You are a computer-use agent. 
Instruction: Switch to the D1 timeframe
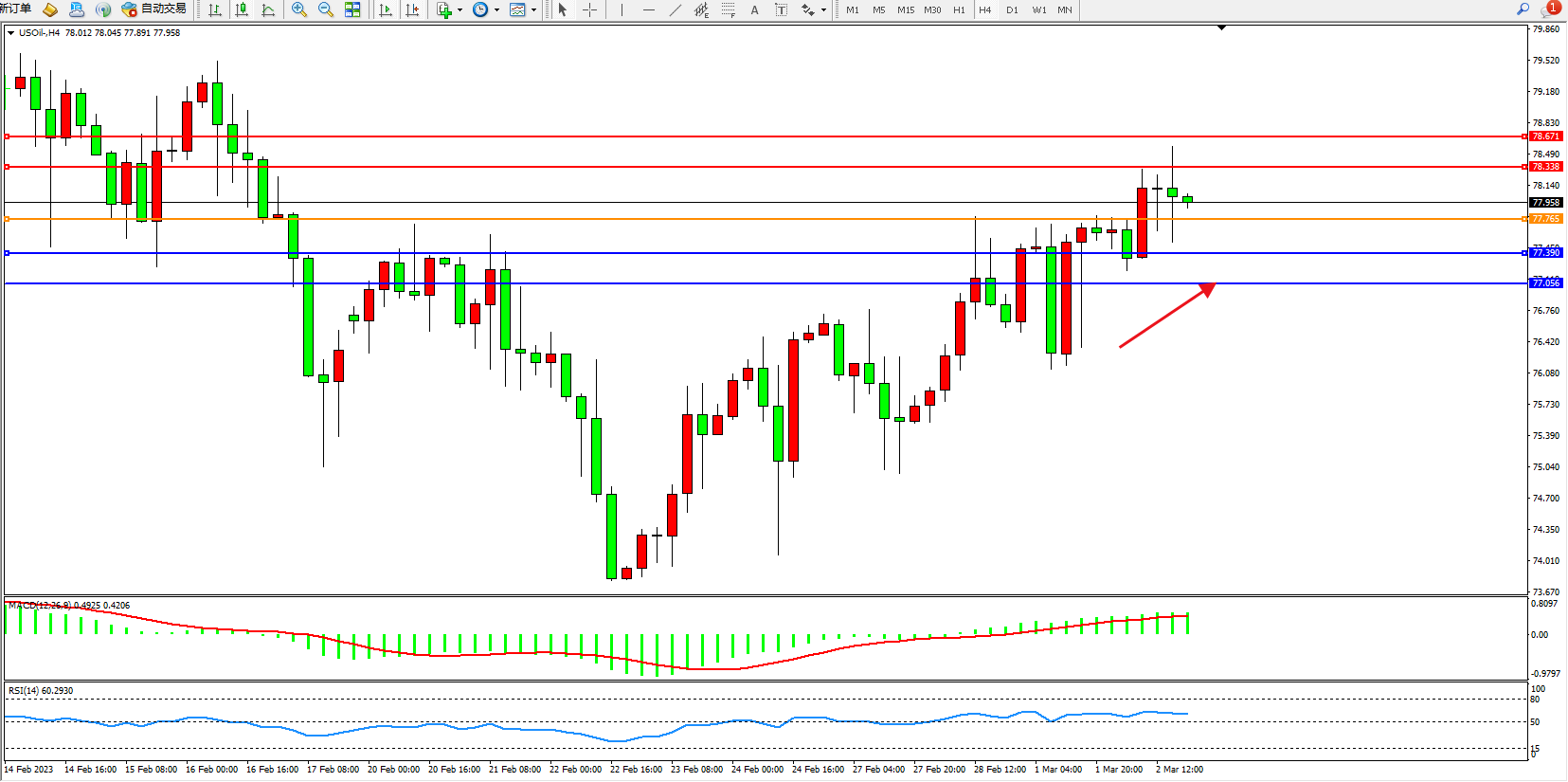click(x=1012, y=9)
